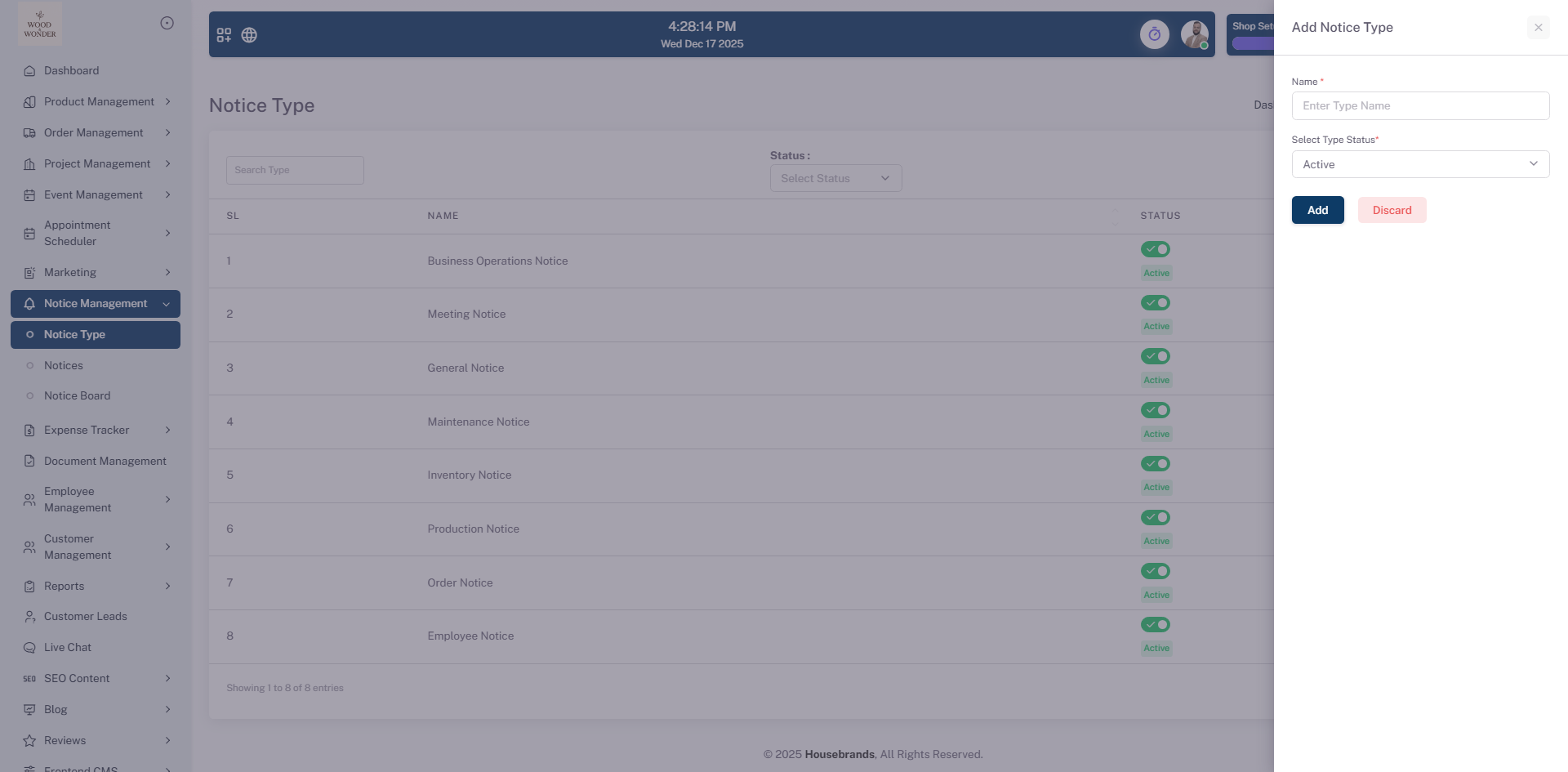
Task: Click the Reviews star icon
Action: coord(29,741)
